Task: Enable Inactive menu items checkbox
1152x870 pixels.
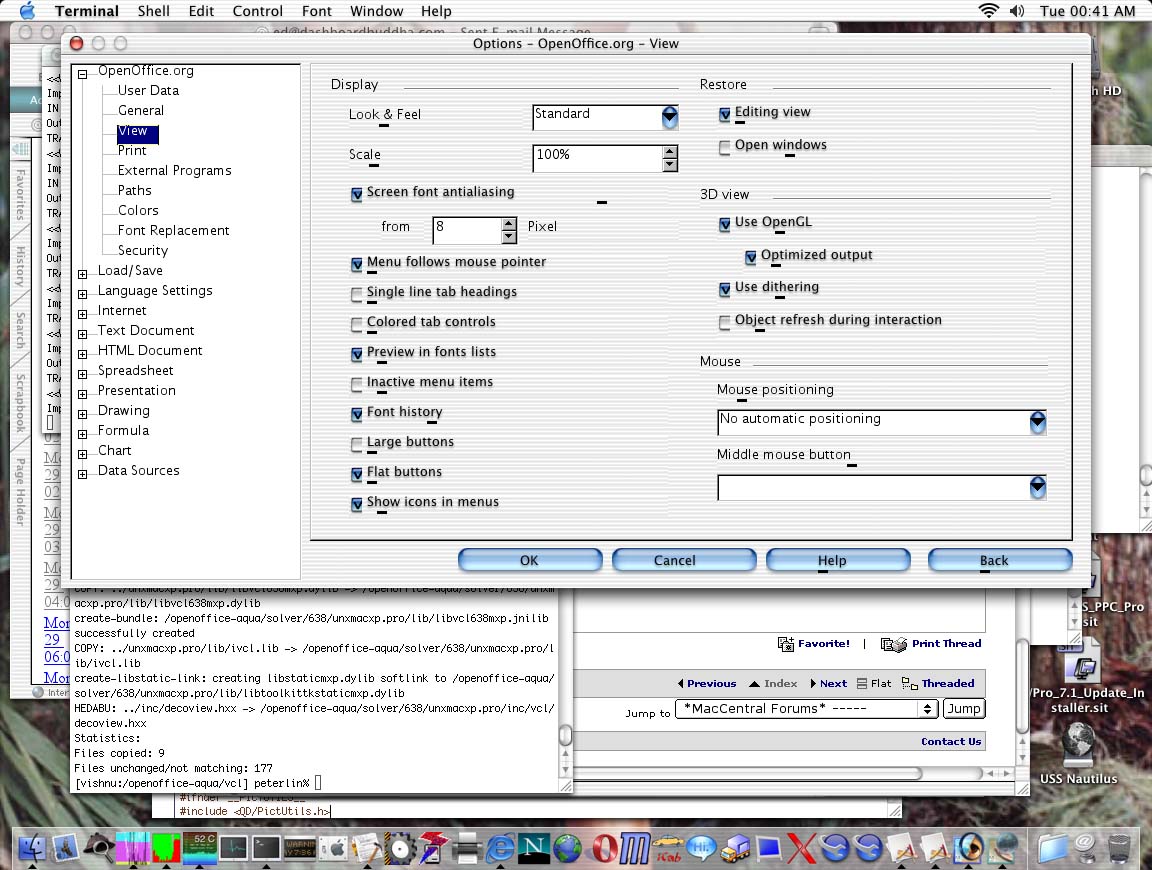Action: point(357,384)
